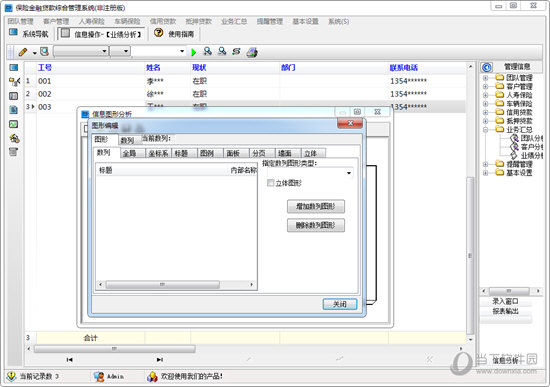Click the management tree horizontal scrollbar thumb
550x387 pixels.
(x=509, y=291)
